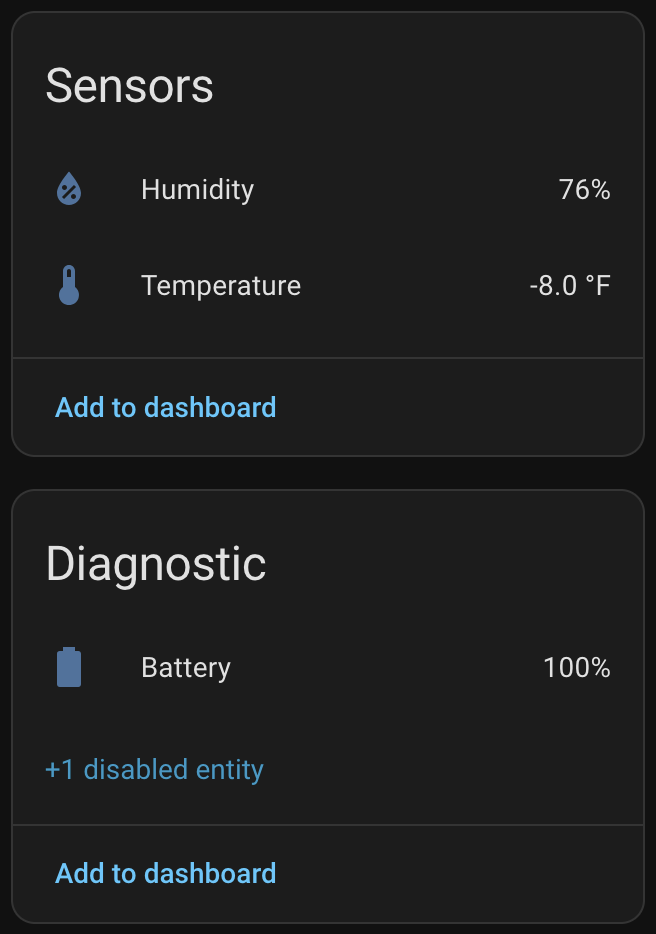The height and width of the screenshot is (934, 656).
Task: Add the Sensors card entities to dashboard
Action: tap(165, 407)
